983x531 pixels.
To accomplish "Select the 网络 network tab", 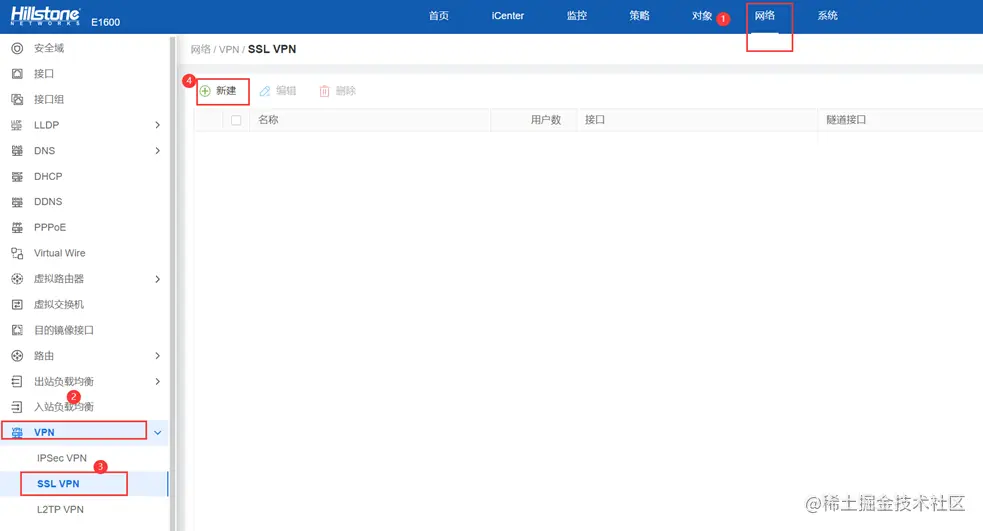I will click(765, 16).
